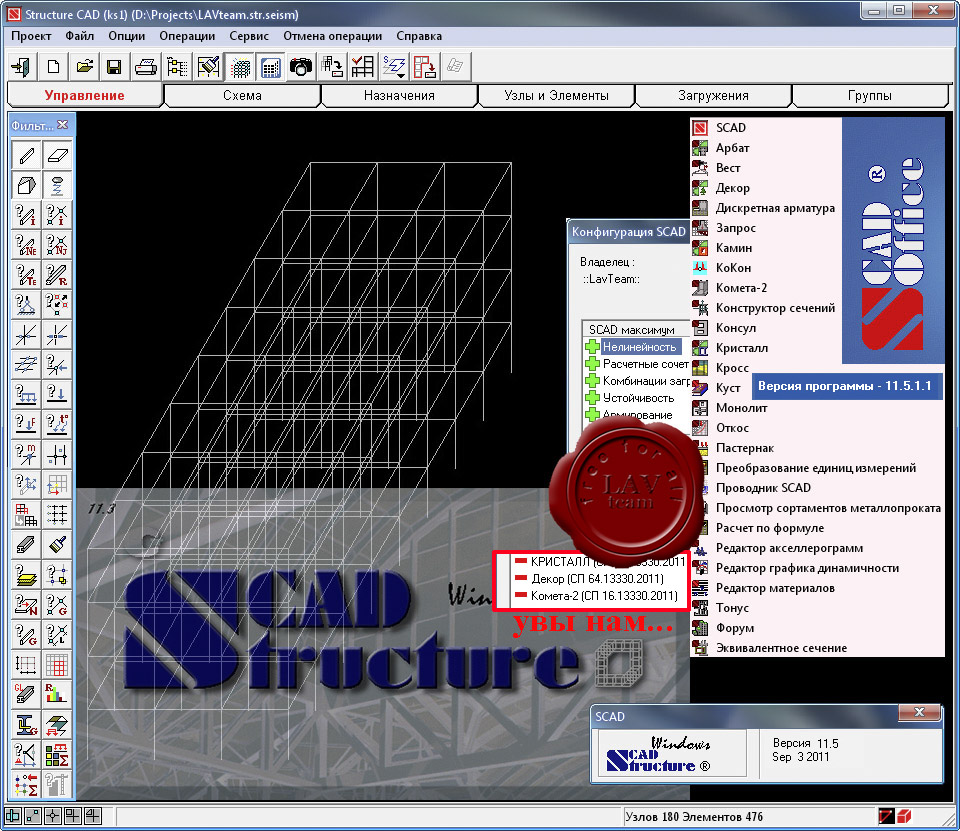Click Отмена операции menu item
The image size is (960, 831).
point(332,36)
